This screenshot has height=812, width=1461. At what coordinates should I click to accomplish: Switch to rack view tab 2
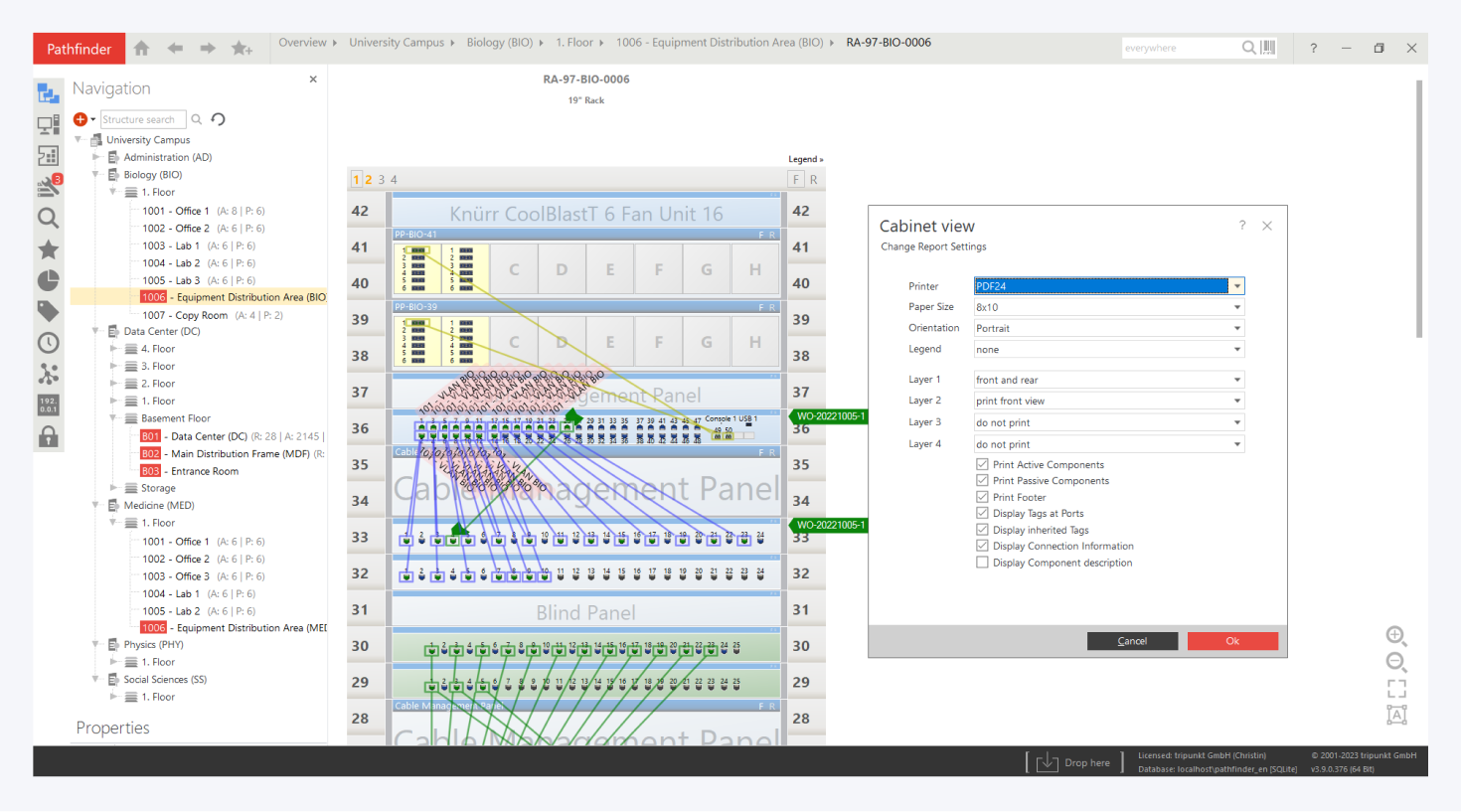pos(369,180)
